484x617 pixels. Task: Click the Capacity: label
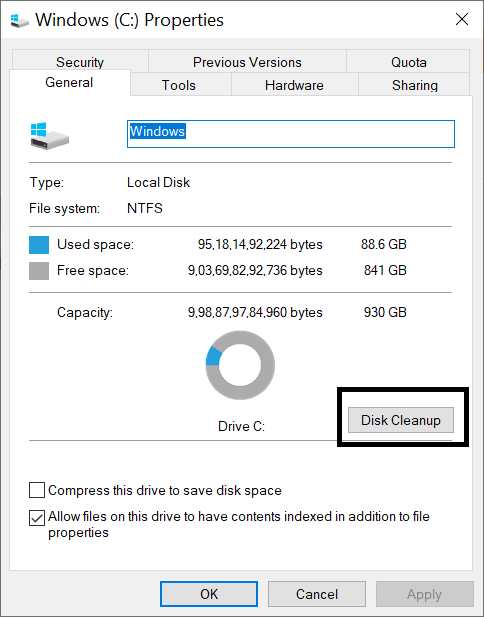pos(85,313)
